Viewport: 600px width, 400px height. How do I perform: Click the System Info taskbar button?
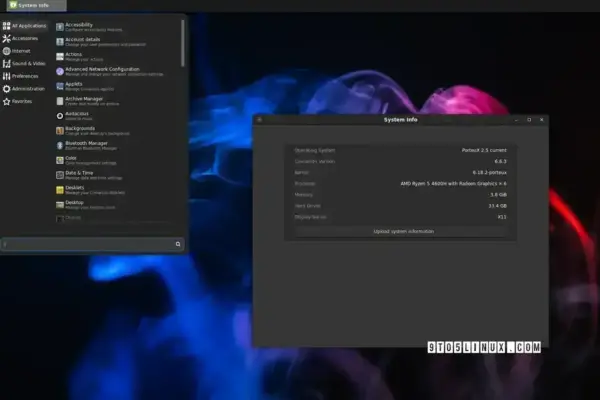(x=37, y=5)
